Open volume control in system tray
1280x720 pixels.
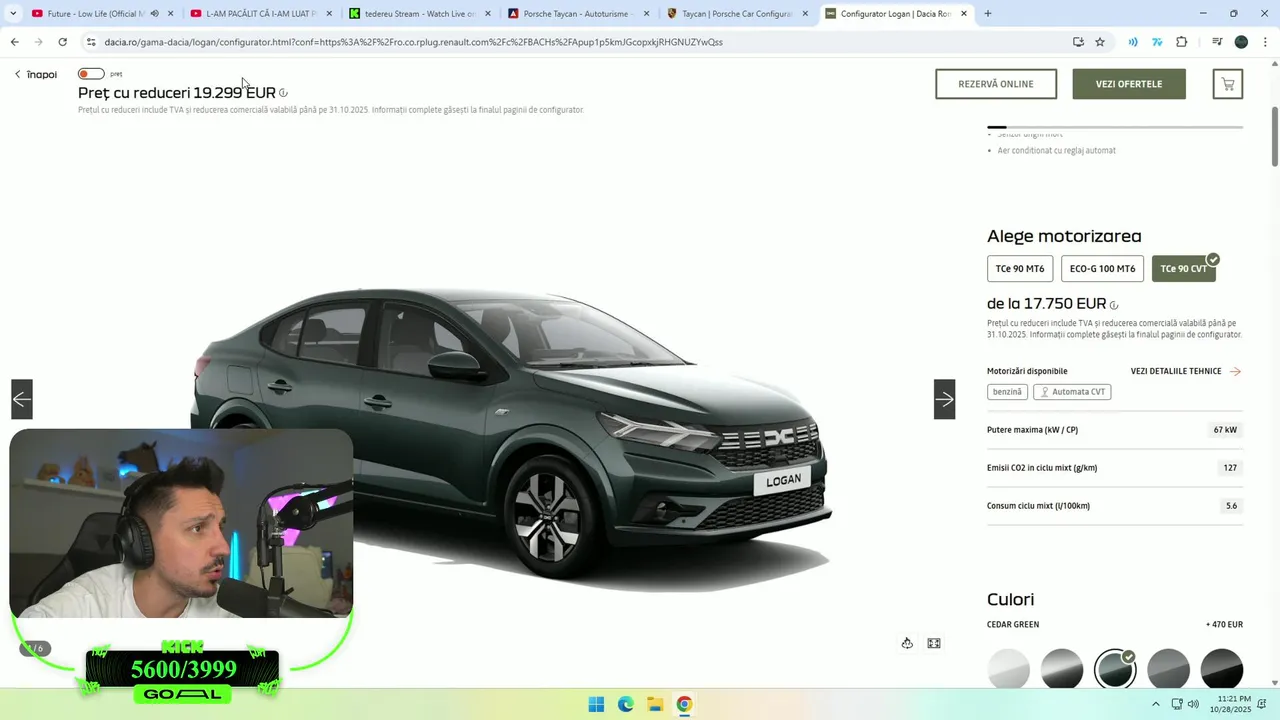[x=1193, y=704]
